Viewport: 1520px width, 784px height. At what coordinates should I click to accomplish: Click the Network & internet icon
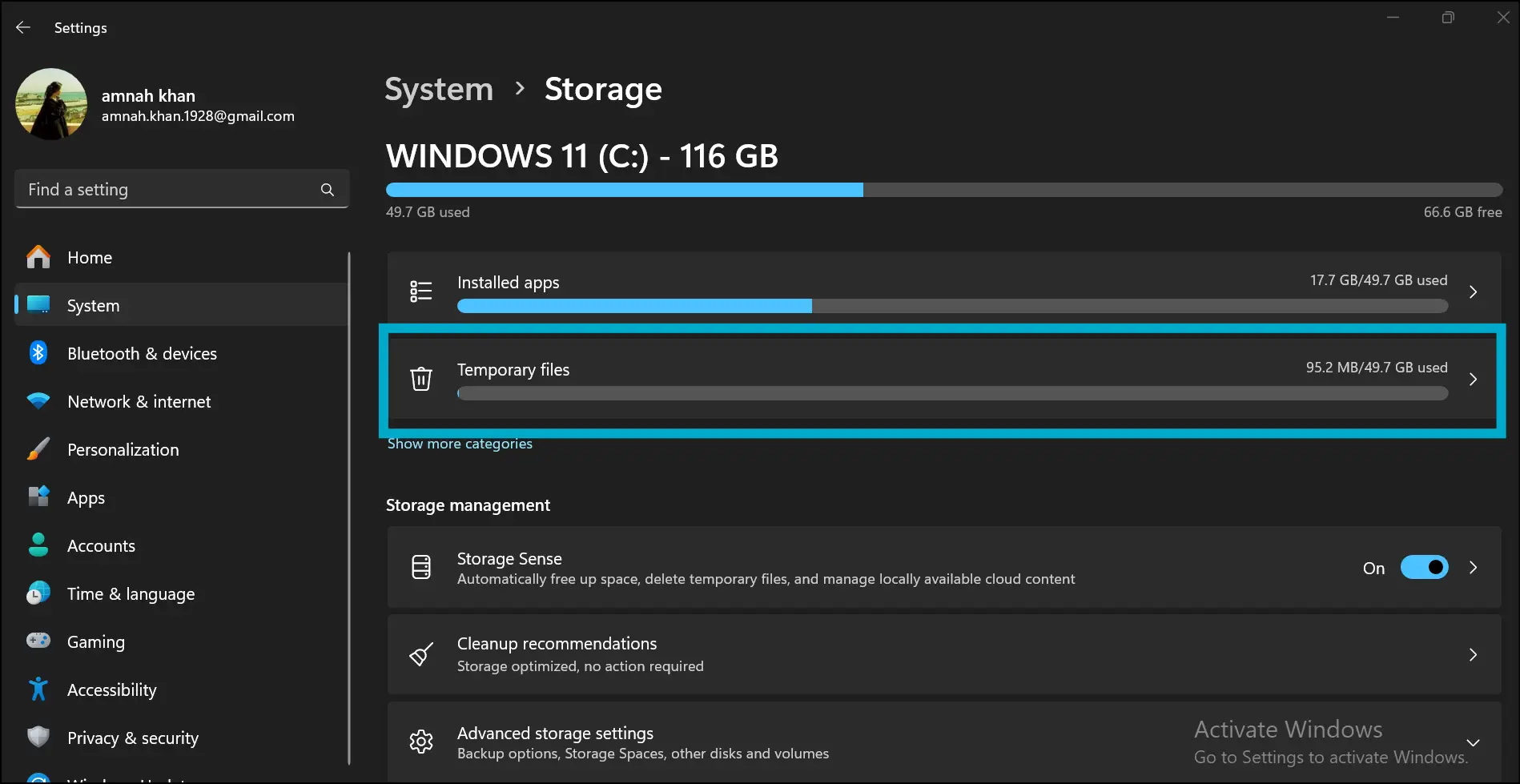pyautogui.click(x=38, y=401)
